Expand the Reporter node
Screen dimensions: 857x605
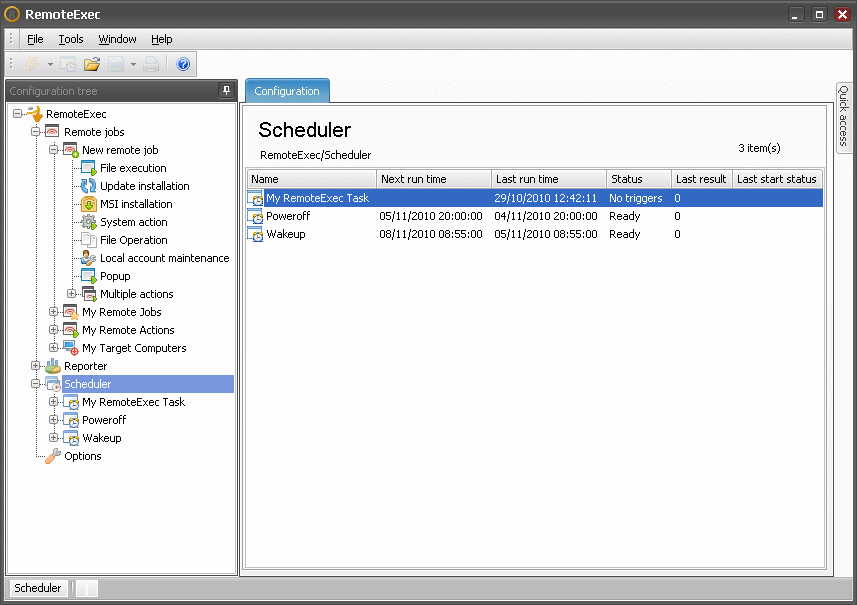(x=36, y=366)
